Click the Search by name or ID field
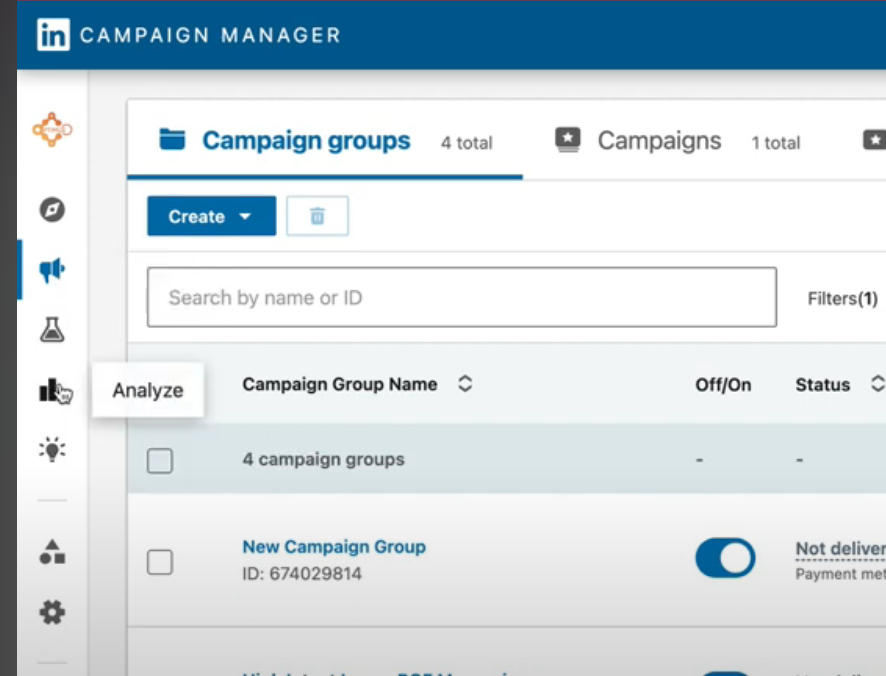Image resolution: width=886 pixels, height=676 pixels. [x=462, y=297]
